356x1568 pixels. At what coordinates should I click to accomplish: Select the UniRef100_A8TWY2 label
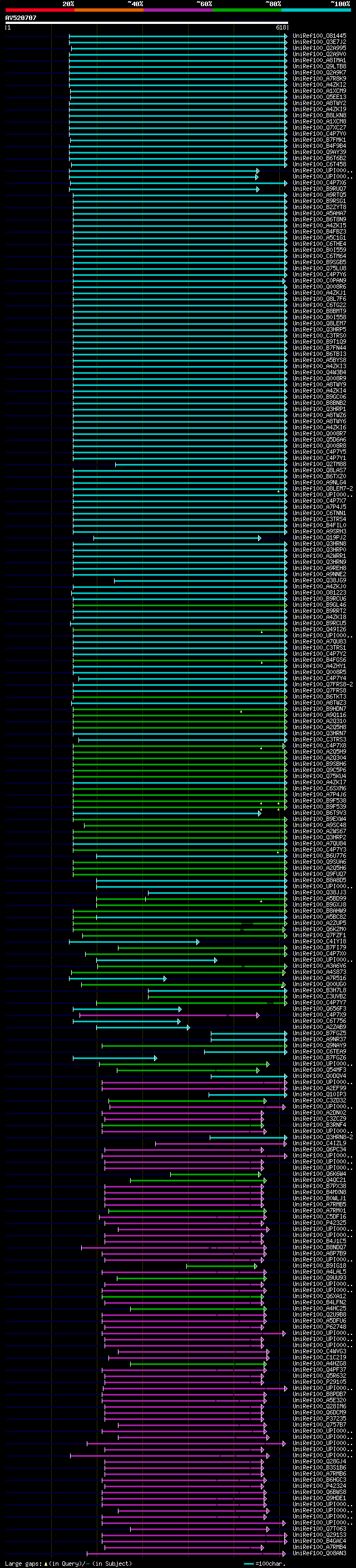point(319,103)
